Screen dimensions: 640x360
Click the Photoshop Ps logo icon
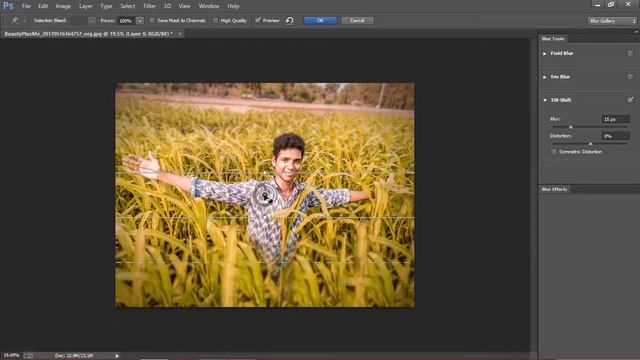8,6
